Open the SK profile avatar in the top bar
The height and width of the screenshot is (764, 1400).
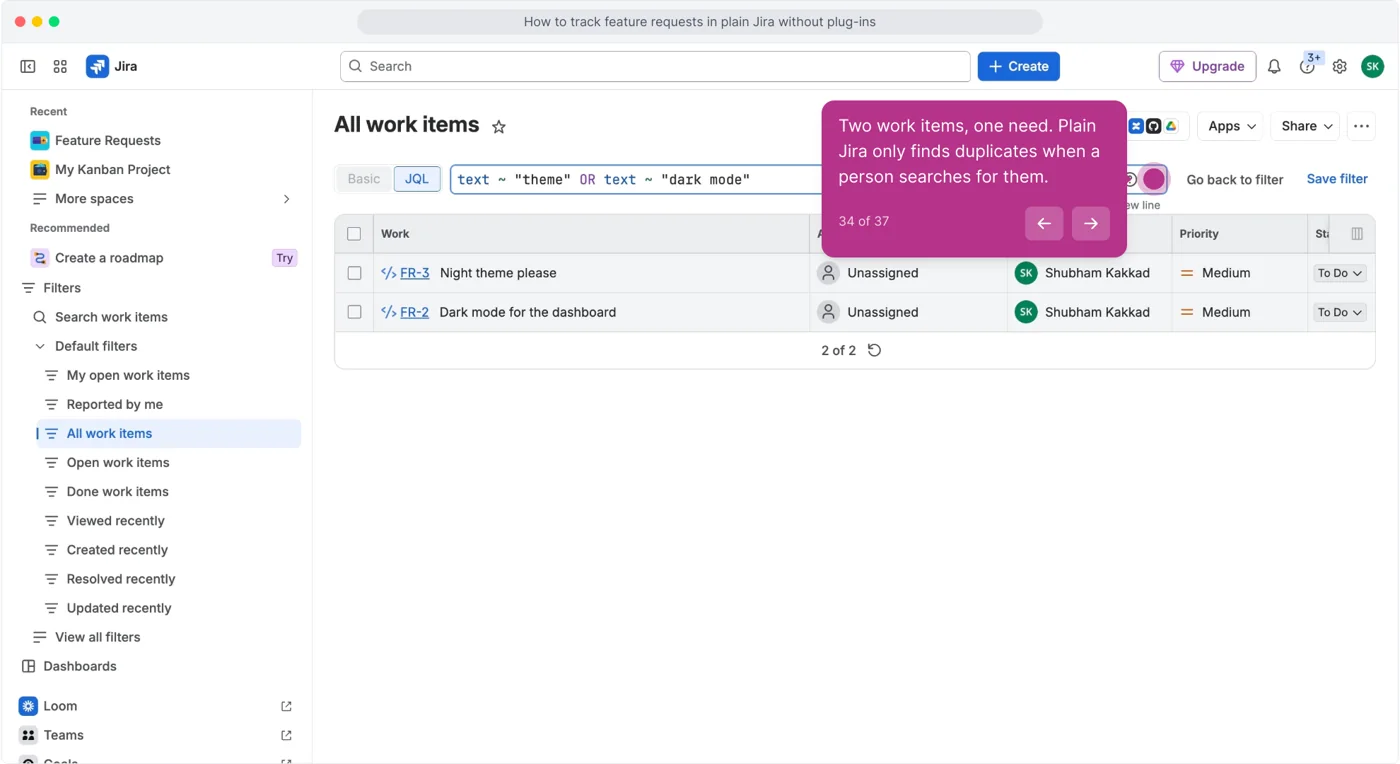[1373, 66]
